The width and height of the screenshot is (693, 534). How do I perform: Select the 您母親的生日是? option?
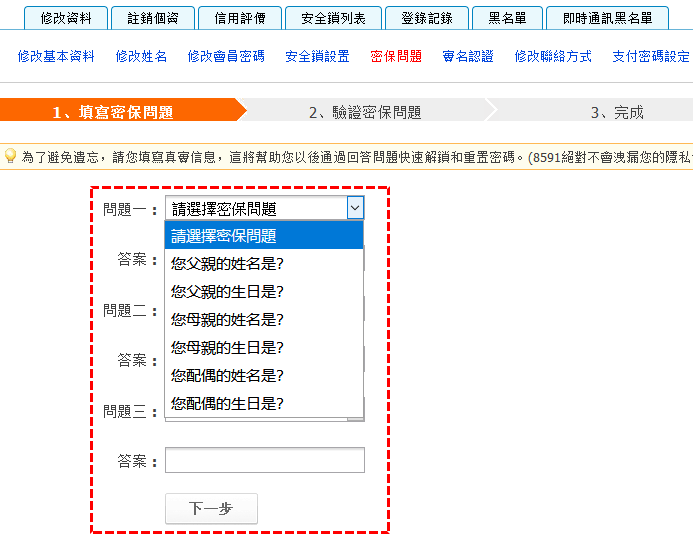click(x=227, y=347)
